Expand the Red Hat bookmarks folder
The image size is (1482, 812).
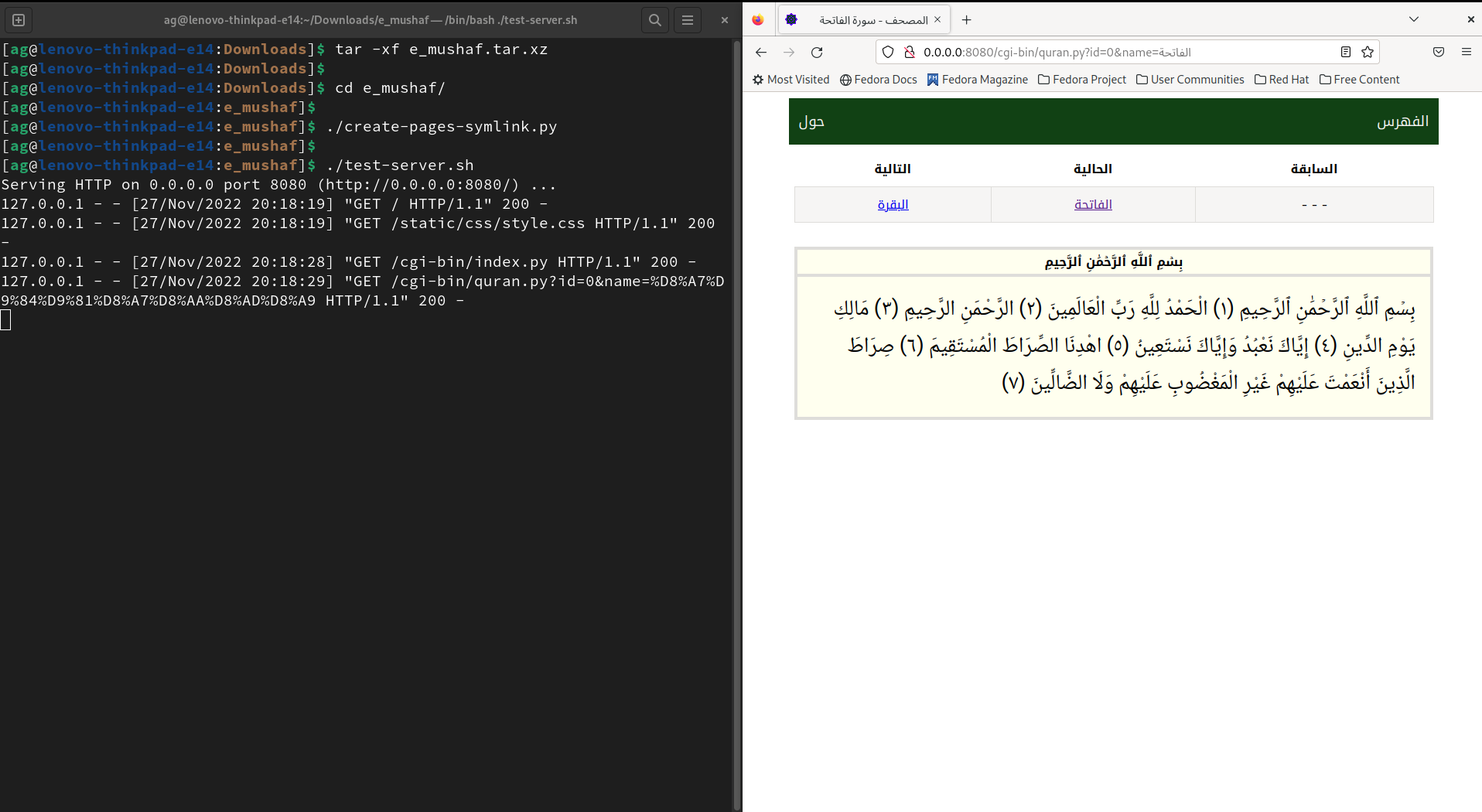pyautogui.click(x=1282, y=80)
